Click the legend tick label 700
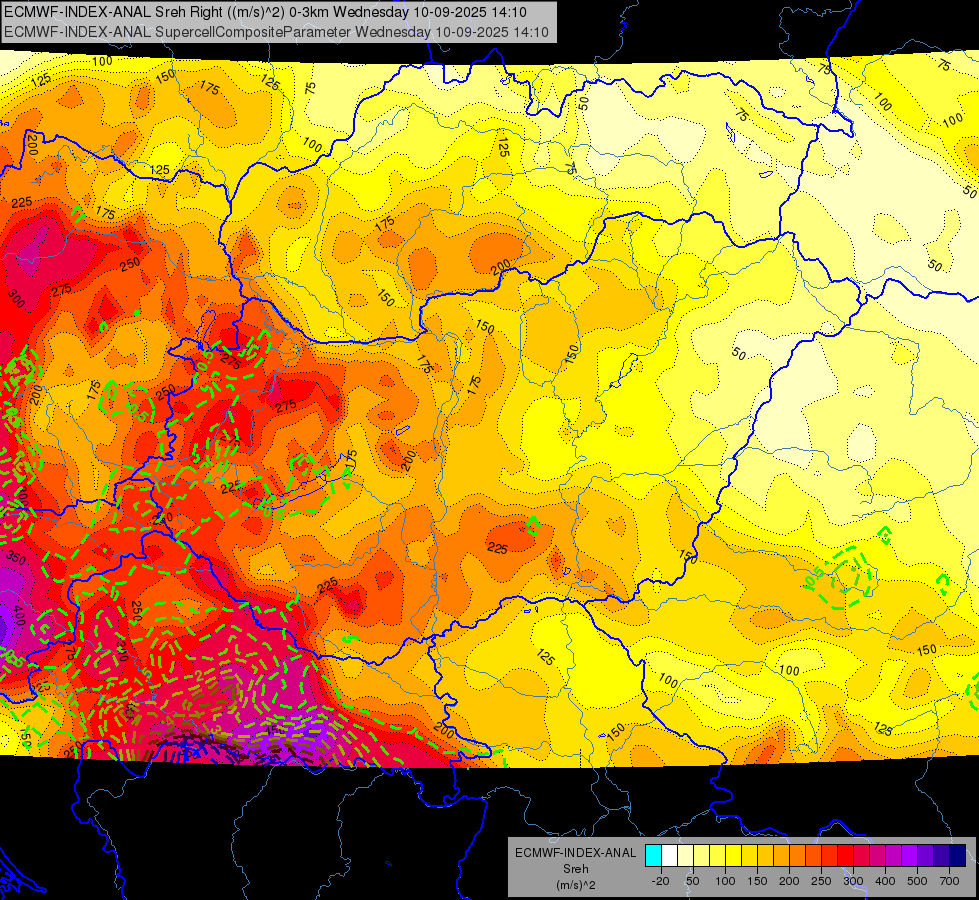Viewport: 979px width, 900px height. click(x=950, y=881)
